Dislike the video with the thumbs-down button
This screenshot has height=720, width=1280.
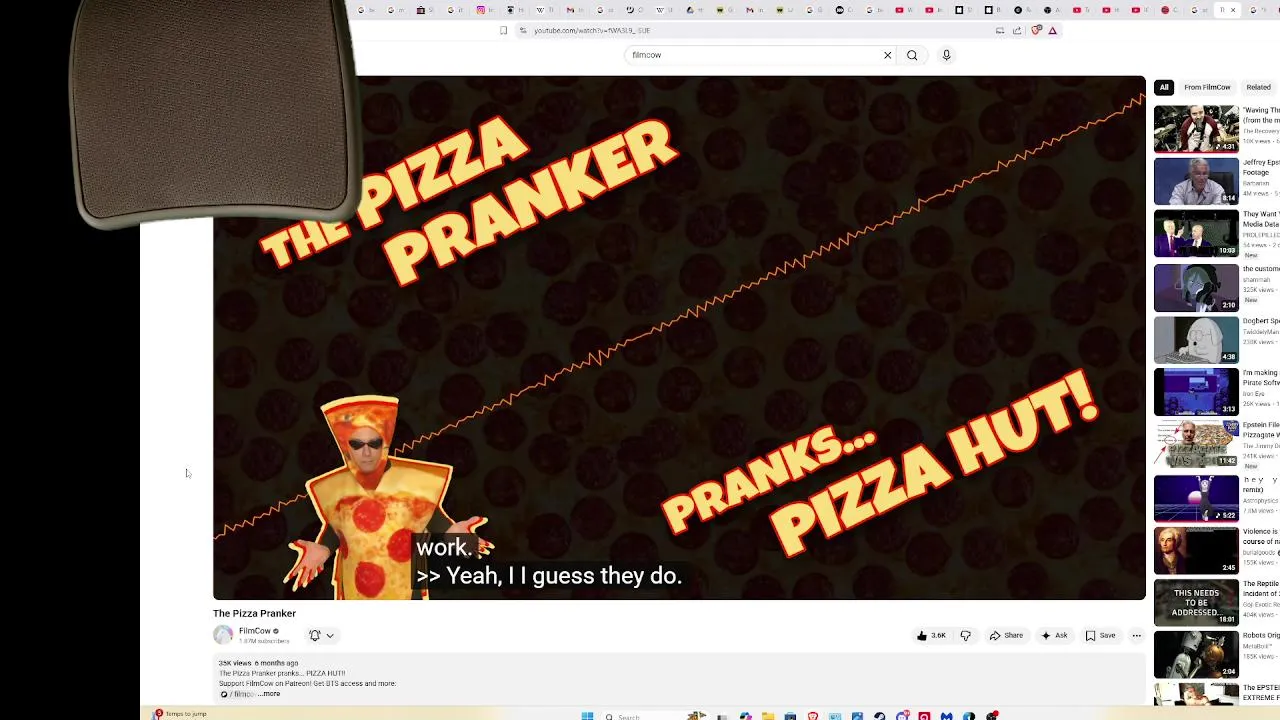[965, 636]
